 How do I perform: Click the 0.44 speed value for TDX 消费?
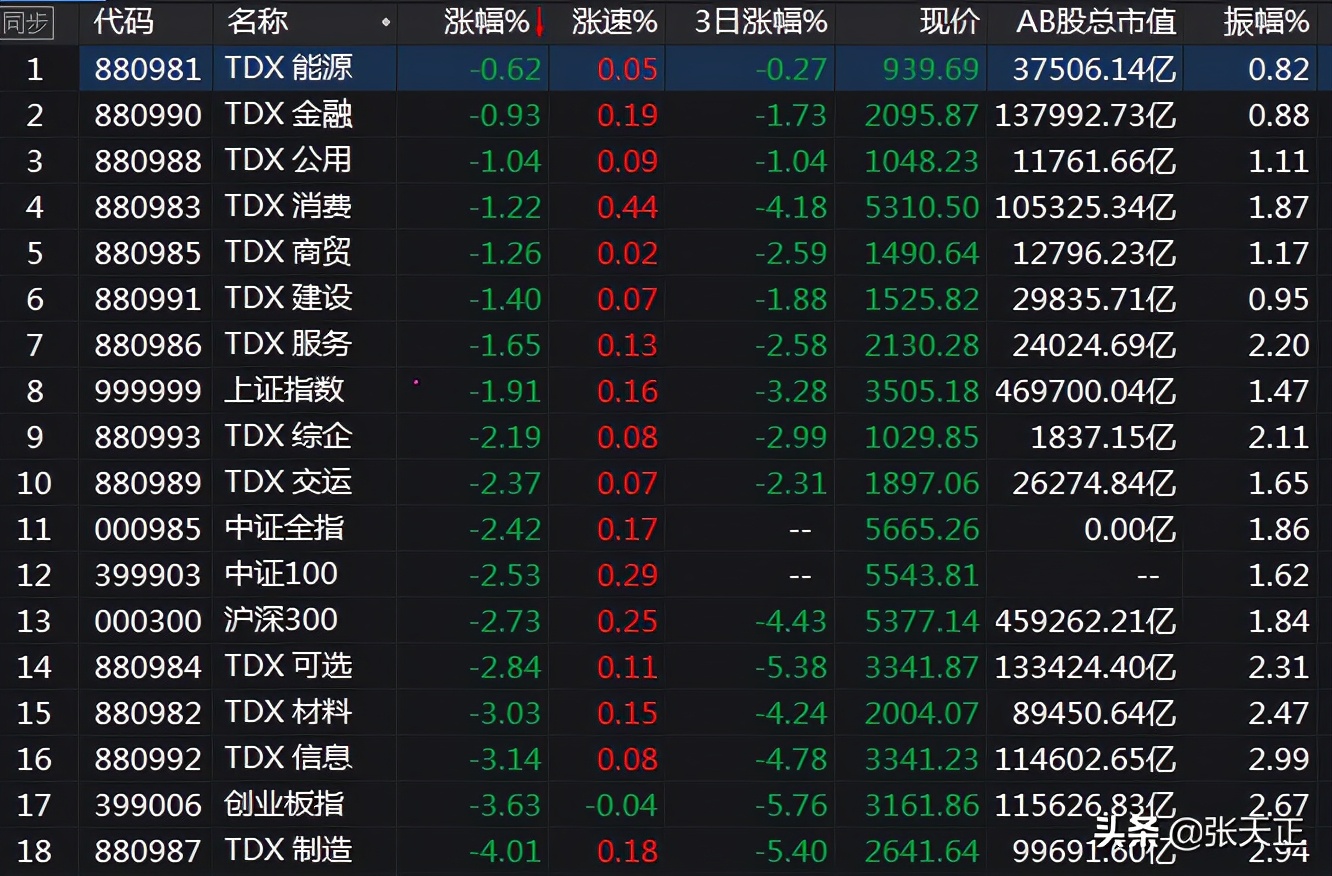point(627,207)
